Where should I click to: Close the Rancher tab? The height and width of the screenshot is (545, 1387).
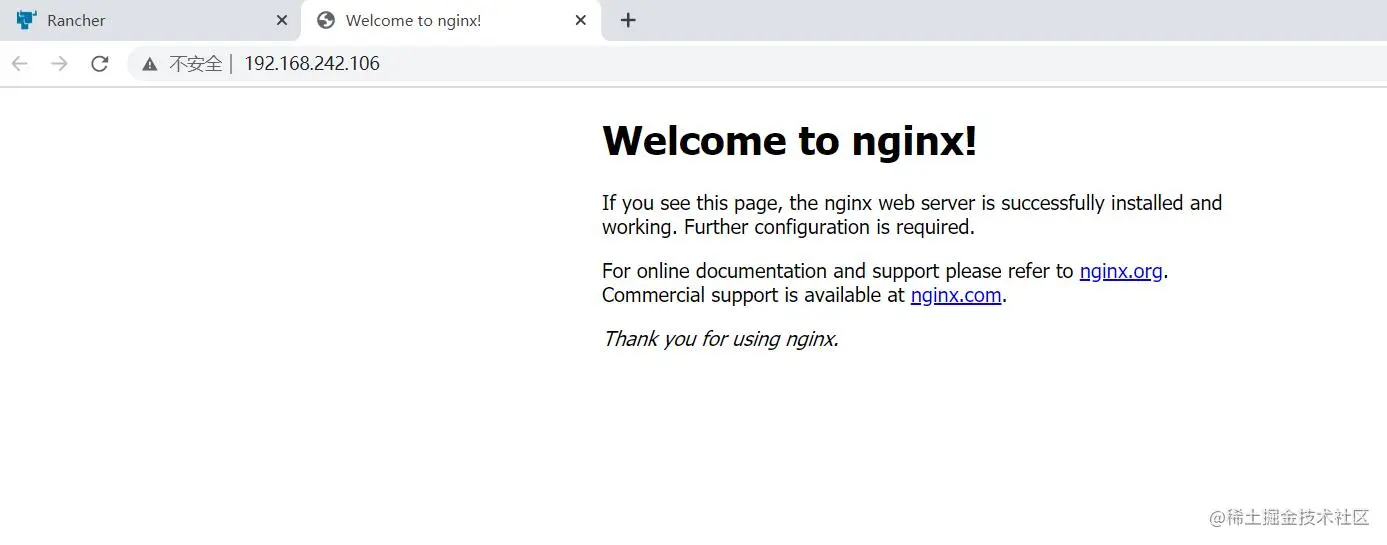281,20
